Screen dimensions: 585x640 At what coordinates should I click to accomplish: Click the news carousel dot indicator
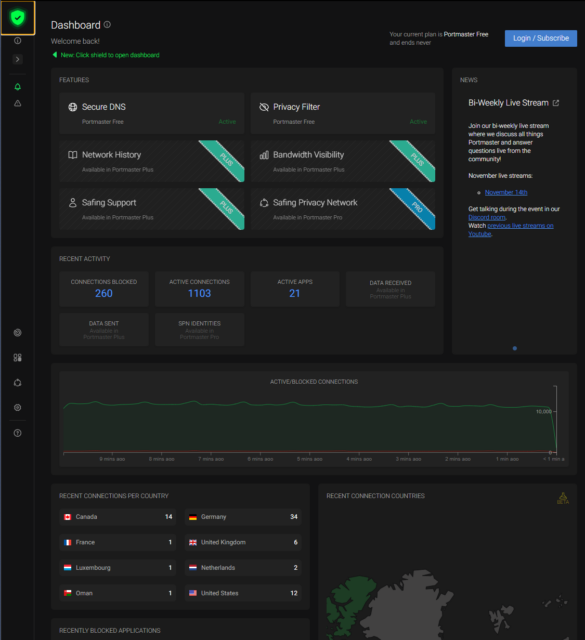(x=515, y=348)
